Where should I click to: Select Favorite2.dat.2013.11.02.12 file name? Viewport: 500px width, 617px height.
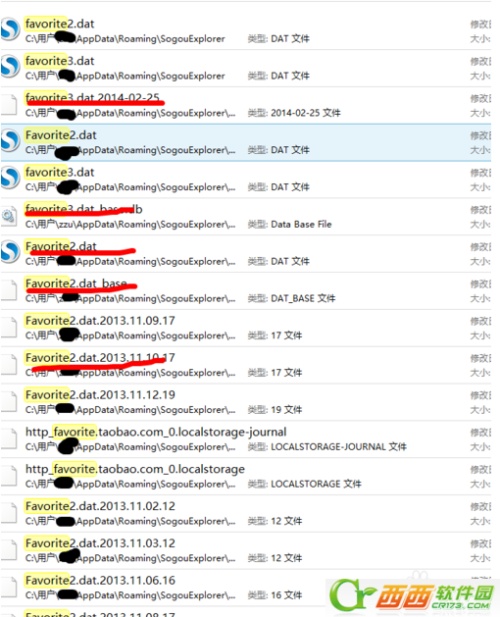coord(100,506)
